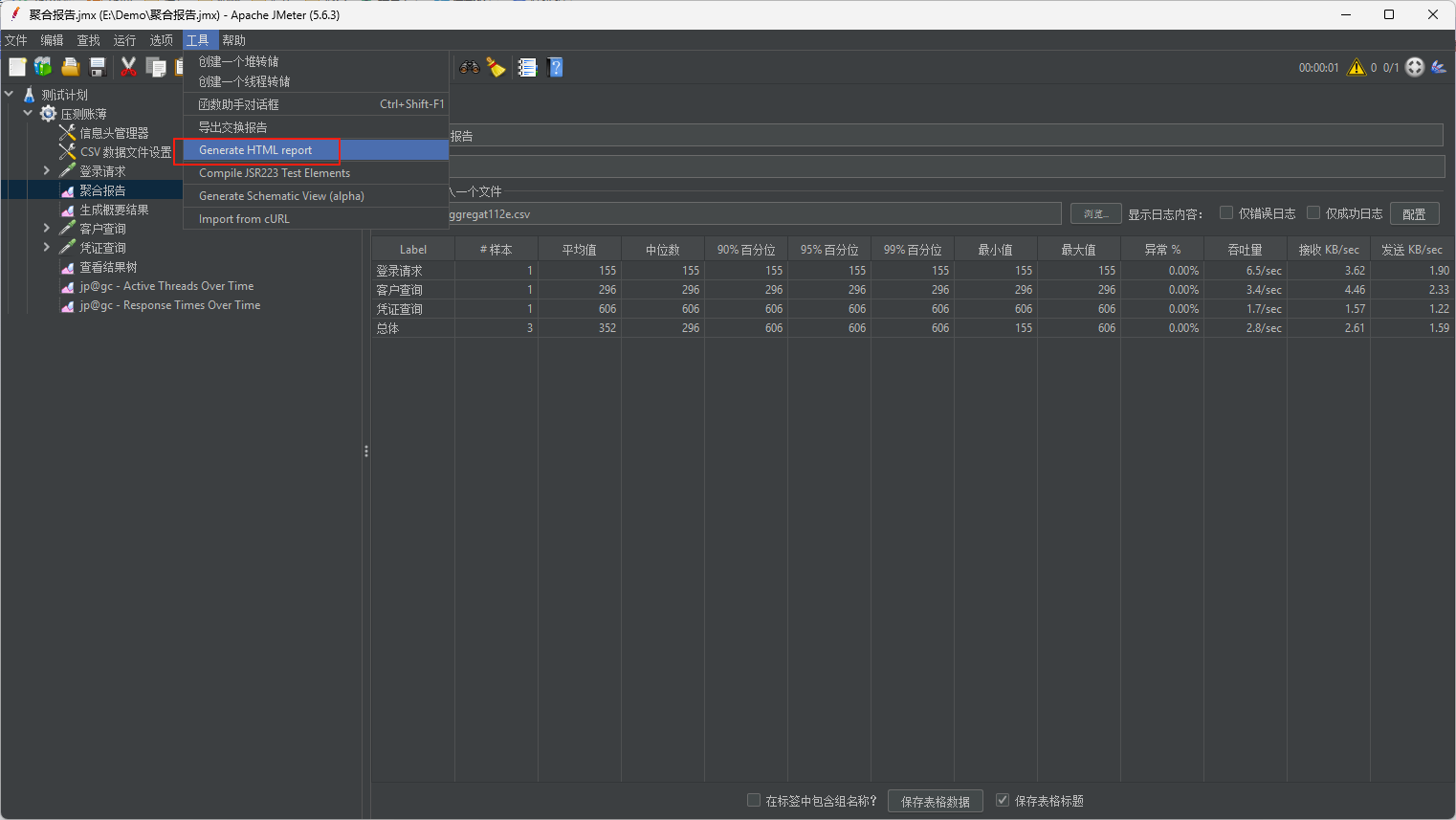
Task: Collapse the 压测账簿 thread group node
Action: [27, 113]
